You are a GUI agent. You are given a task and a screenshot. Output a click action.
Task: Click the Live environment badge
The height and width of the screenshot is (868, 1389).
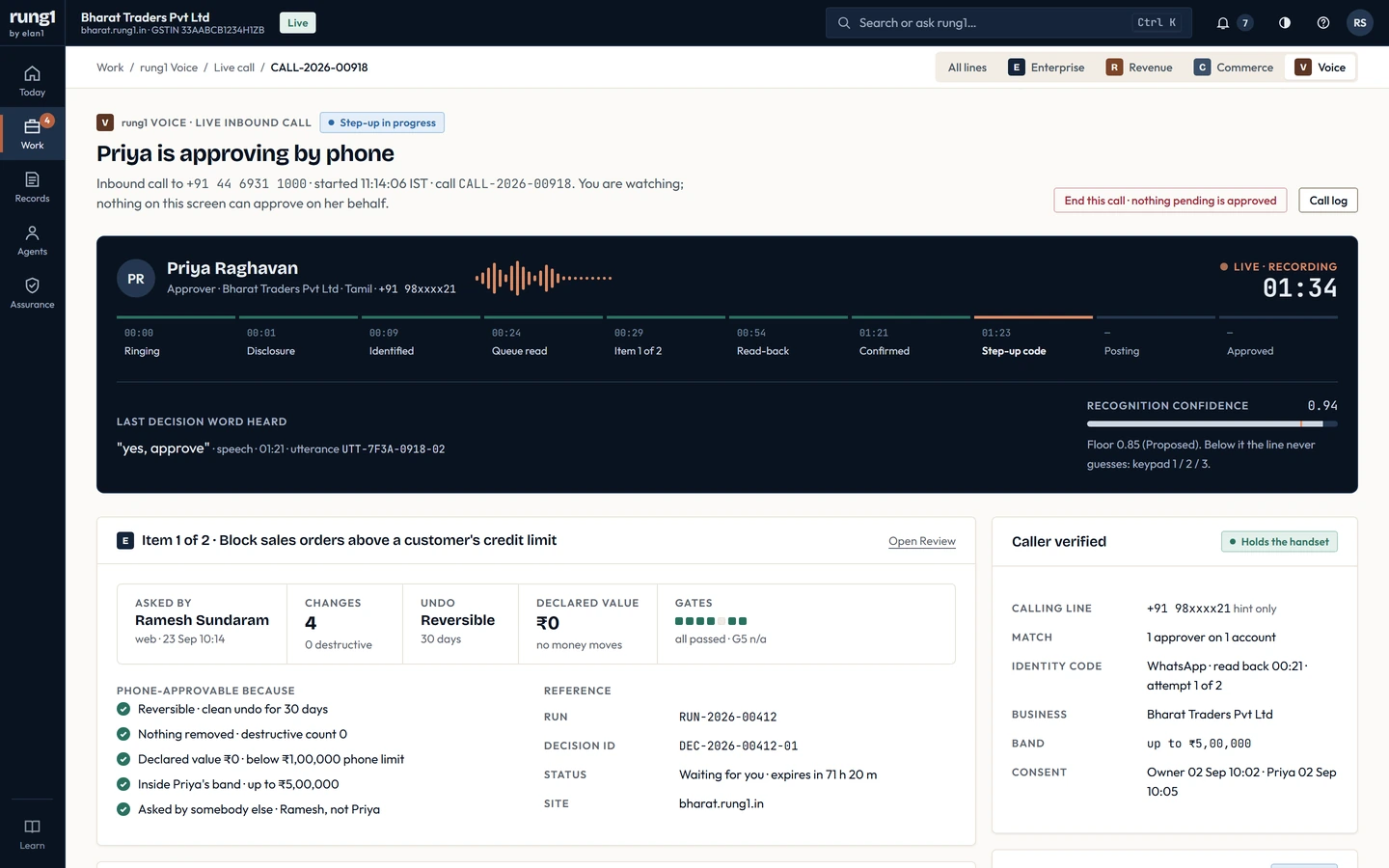pos(298,23)
